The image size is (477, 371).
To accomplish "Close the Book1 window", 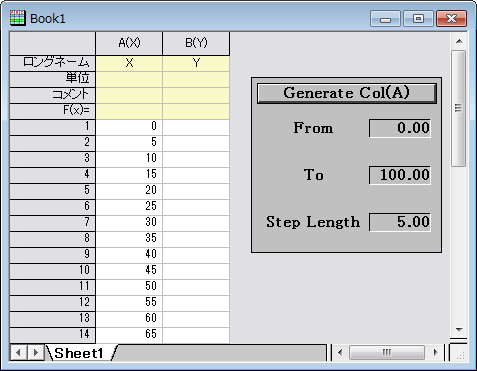I will click(451, 18).
